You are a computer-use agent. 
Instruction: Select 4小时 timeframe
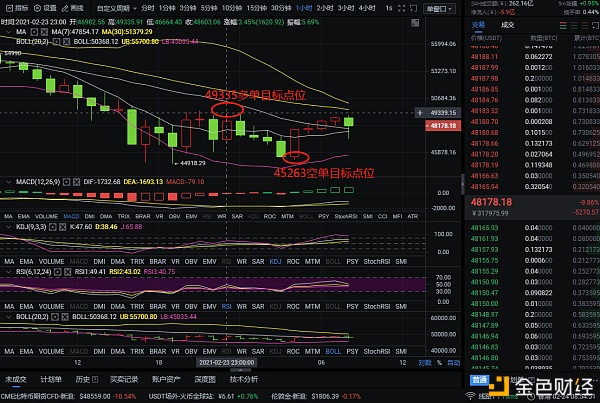pyautogui.click(x=367, y=8)
